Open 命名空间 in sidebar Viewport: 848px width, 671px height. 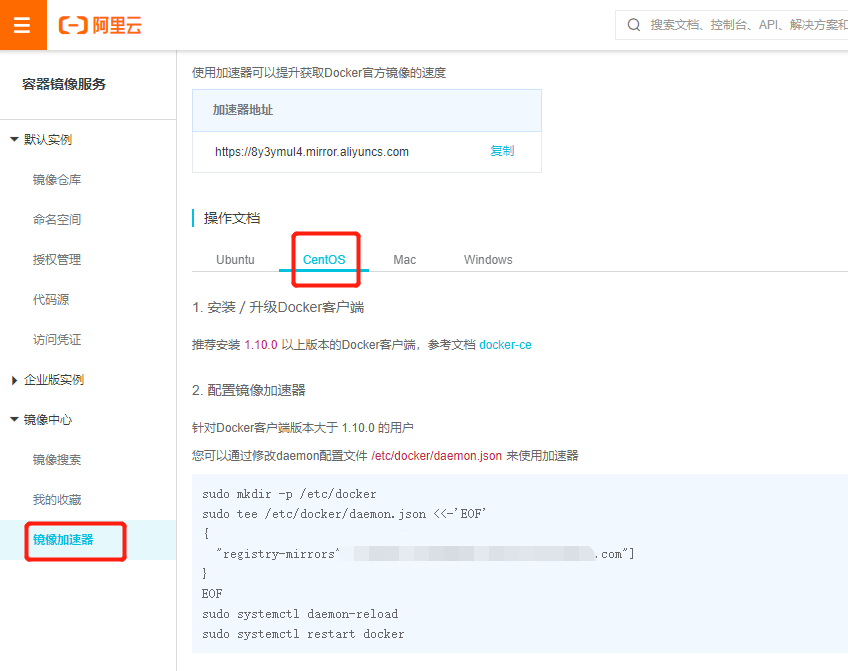click(x=57, y=220)
